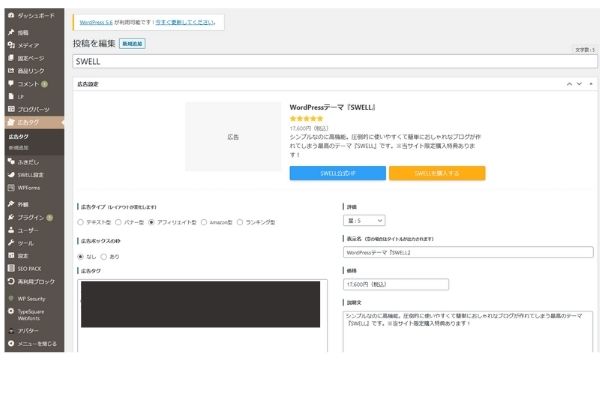Click the orange SWELL purchase button
600x400 pixels.
click(437, 173)
